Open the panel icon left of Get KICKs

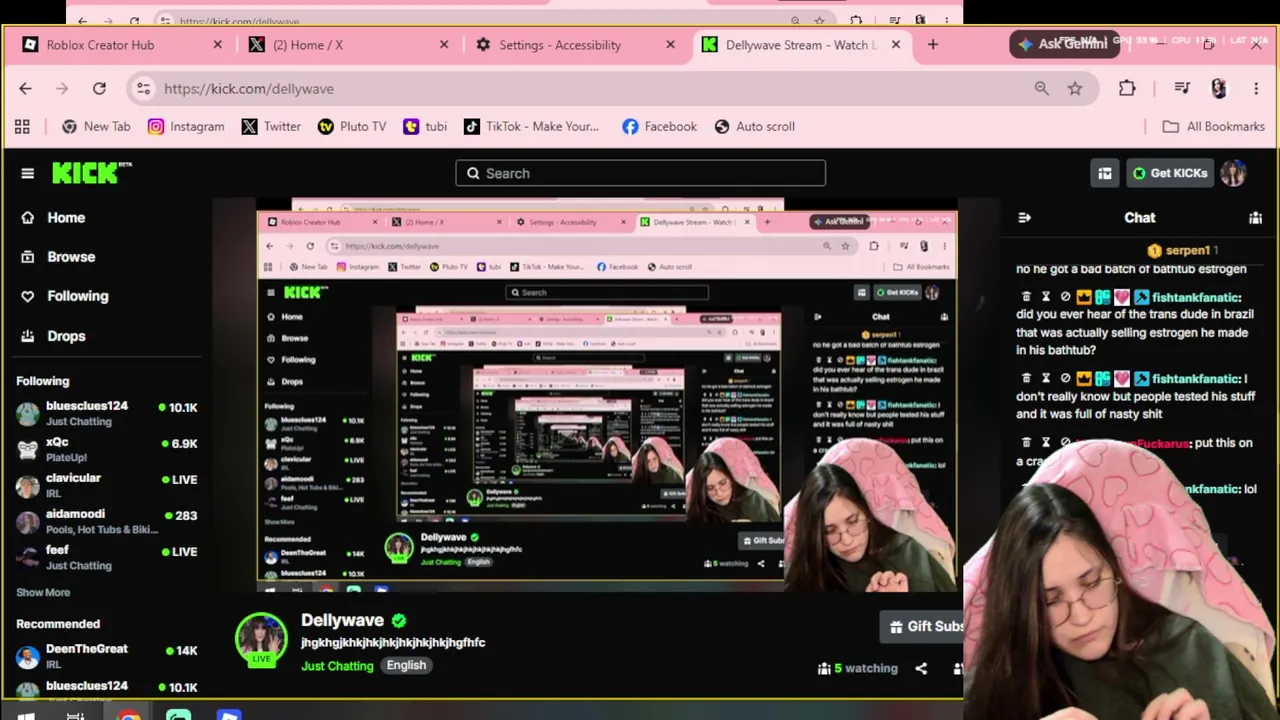tap(1105, 173)
